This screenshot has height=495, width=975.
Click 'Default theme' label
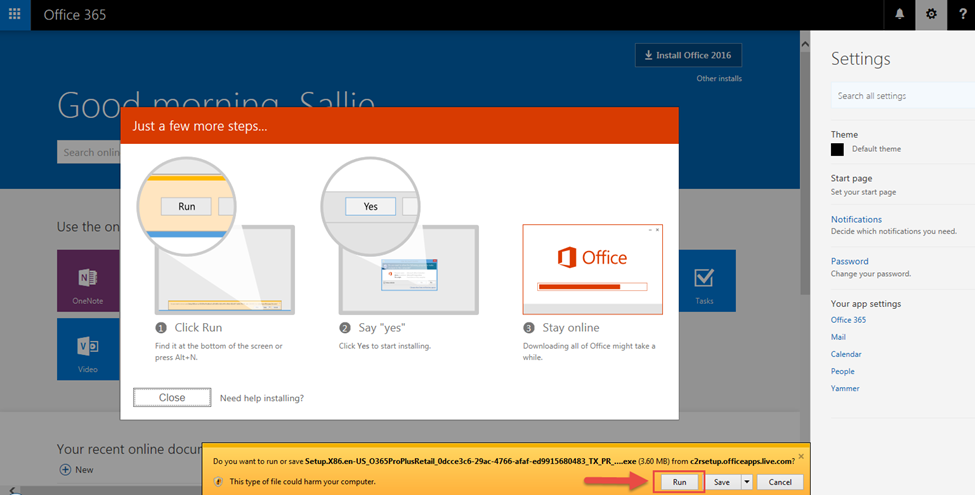[x=876, y=149]
